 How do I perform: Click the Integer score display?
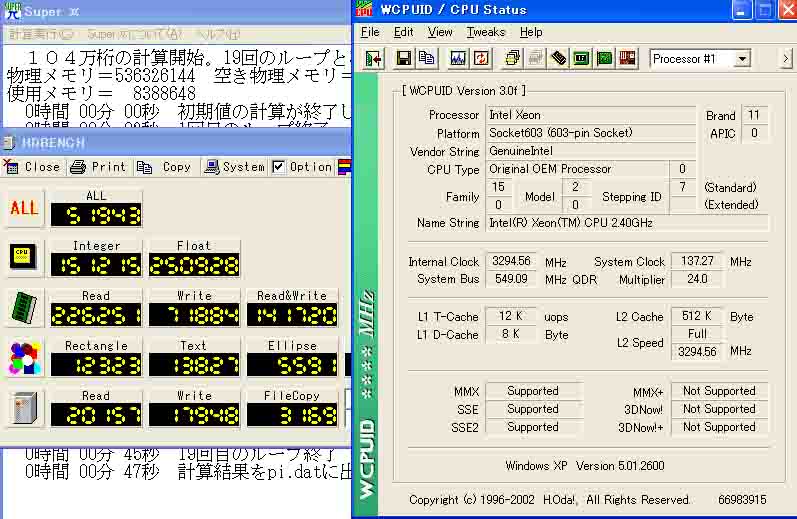click(96, 265)
